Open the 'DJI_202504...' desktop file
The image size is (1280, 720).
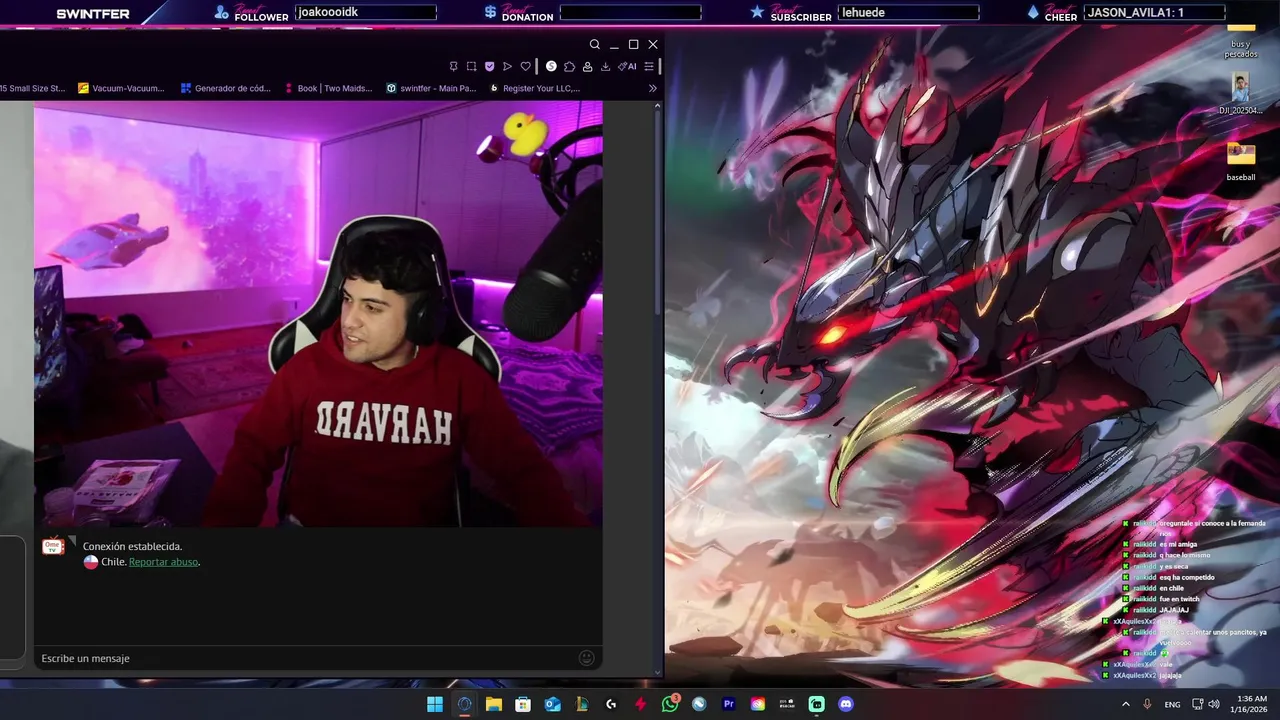pyautogui.click(x=1241, y=94)
